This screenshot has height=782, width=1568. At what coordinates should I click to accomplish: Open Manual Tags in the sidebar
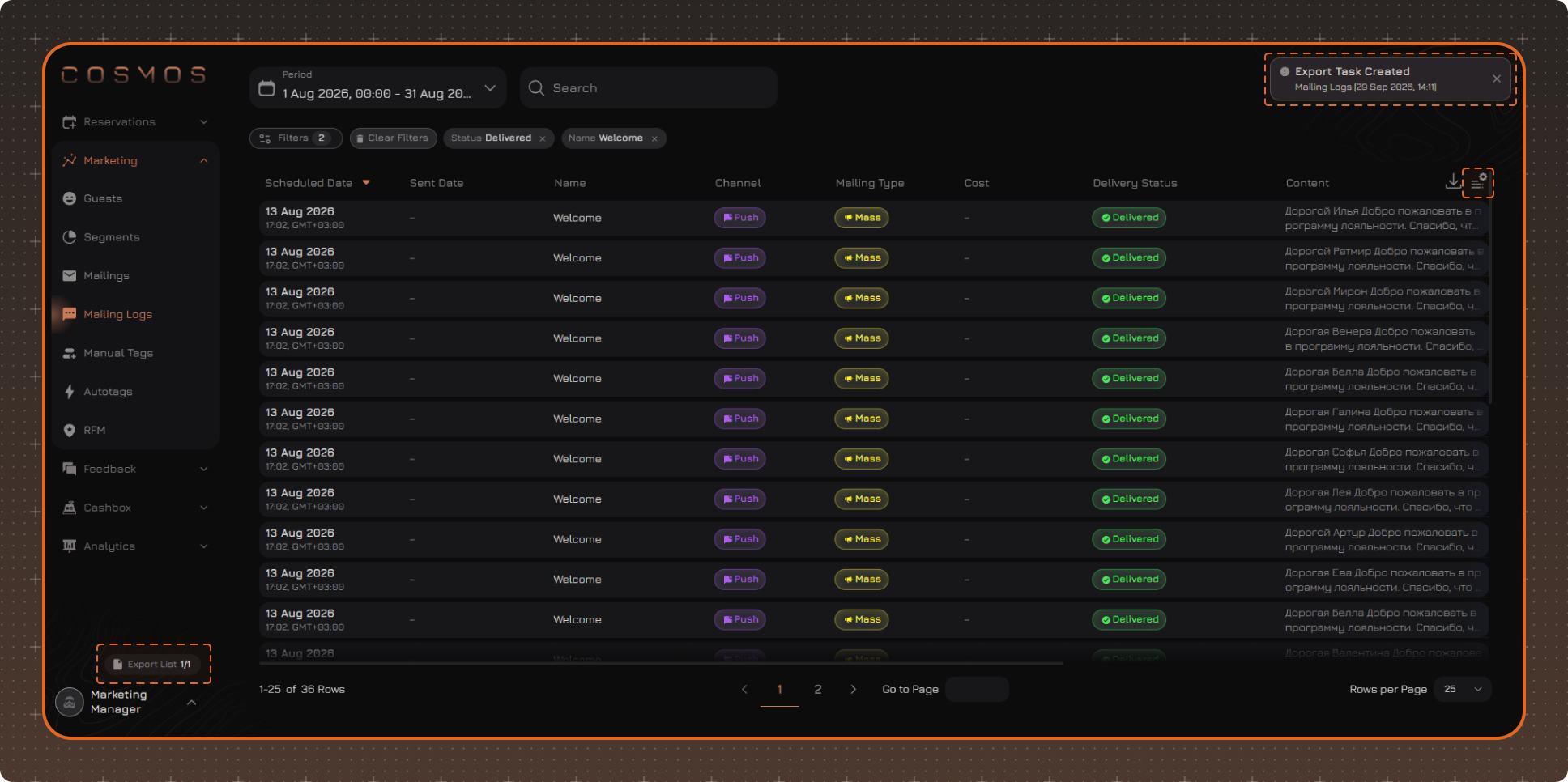(x=118, y=354)
